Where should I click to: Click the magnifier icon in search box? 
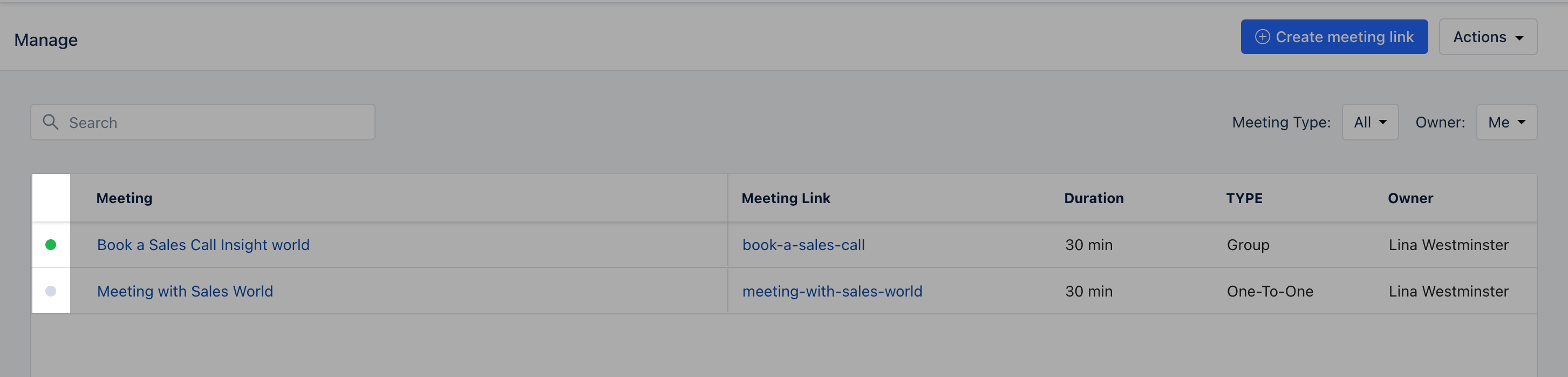(51, 123)
